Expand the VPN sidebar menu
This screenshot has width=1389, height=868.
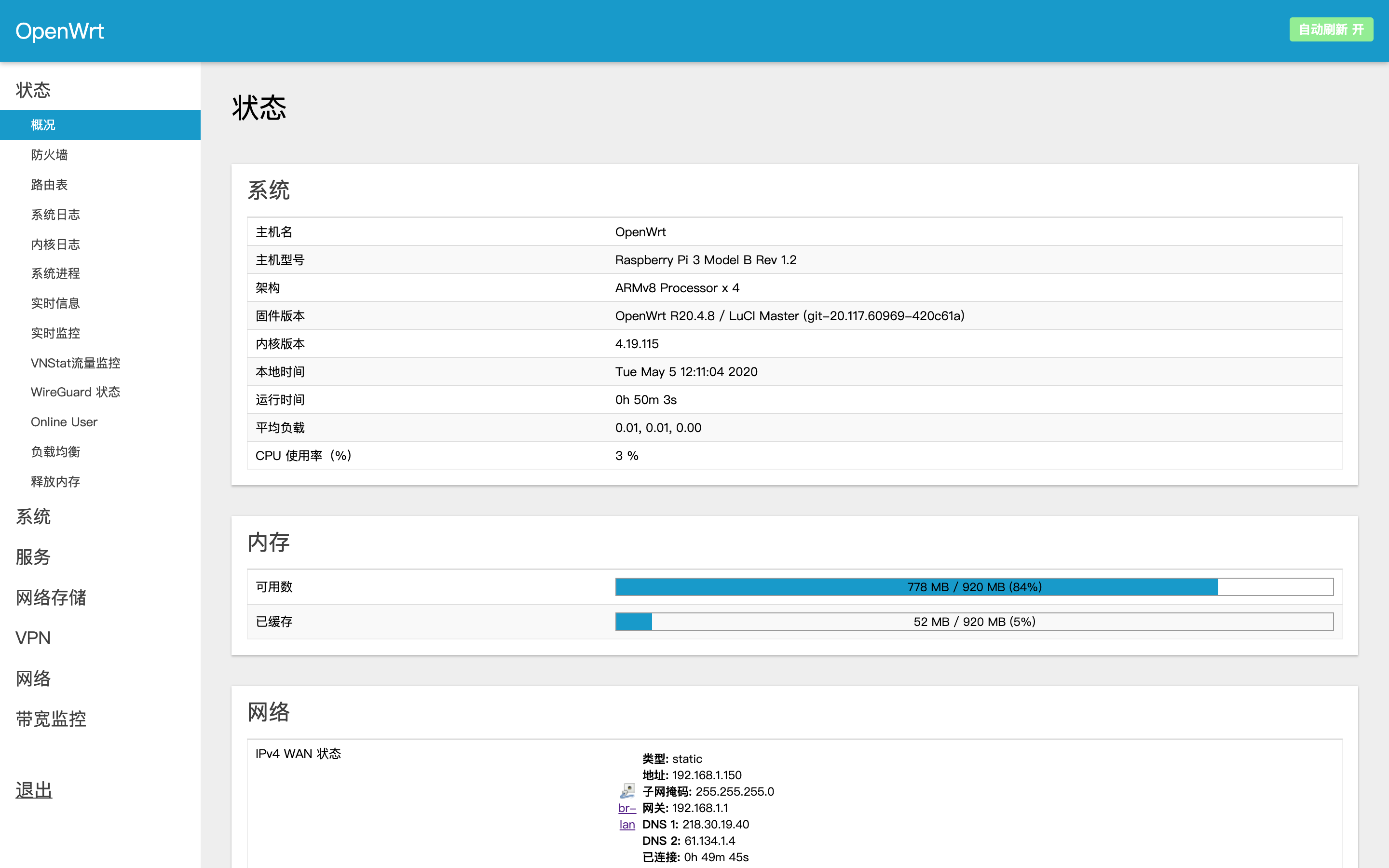[33, 638]
